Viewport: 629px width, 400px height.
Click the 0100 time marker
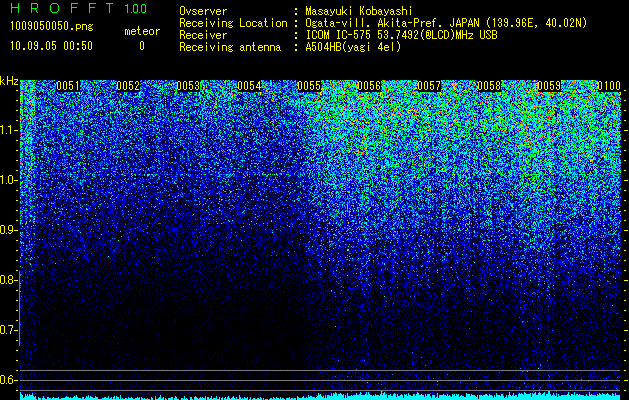[x=609, y=86]
